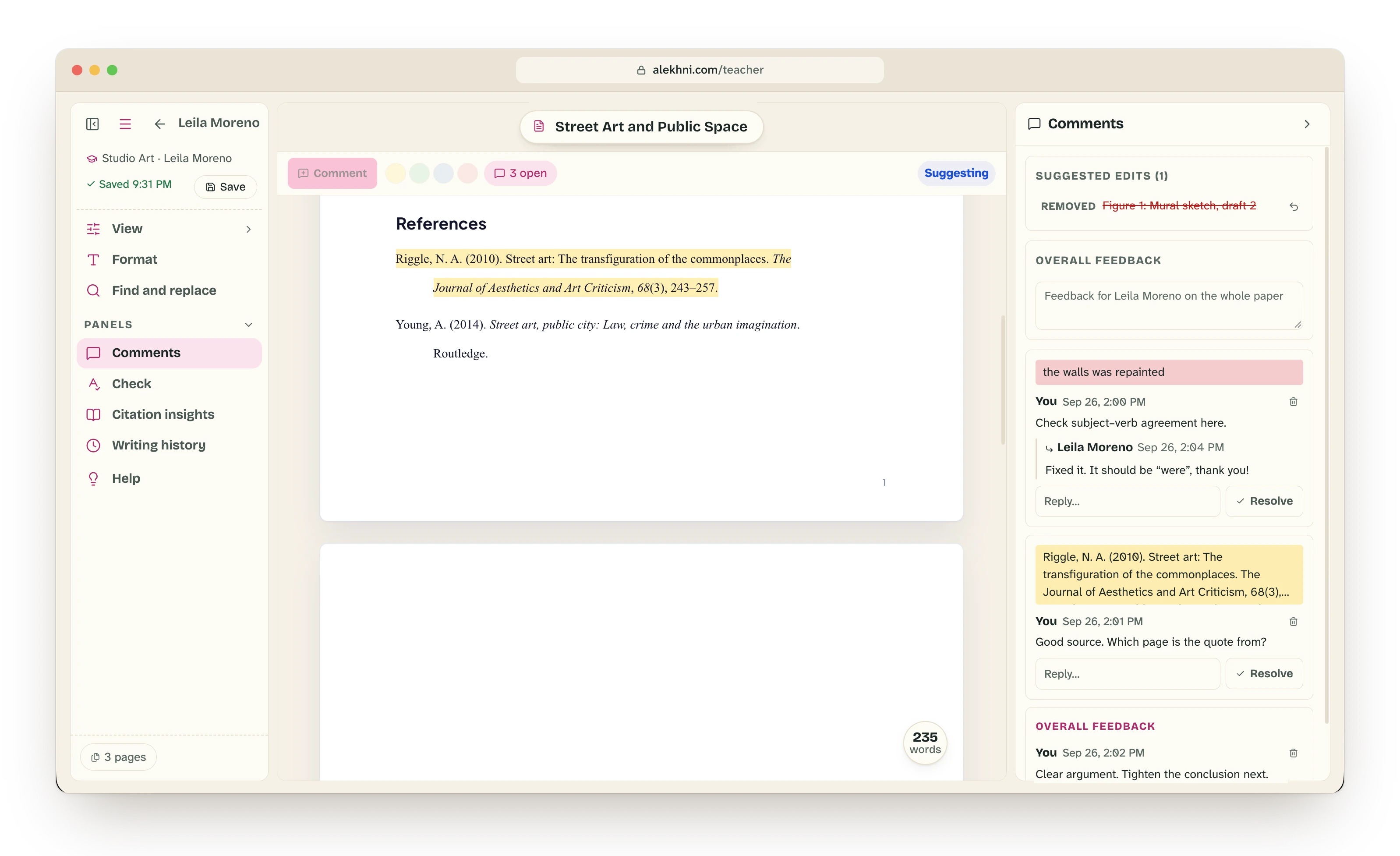Delete the subject-verb agreement comment
The image size is (1400, 856).
pyautogui.click(x=1293, y=402)
